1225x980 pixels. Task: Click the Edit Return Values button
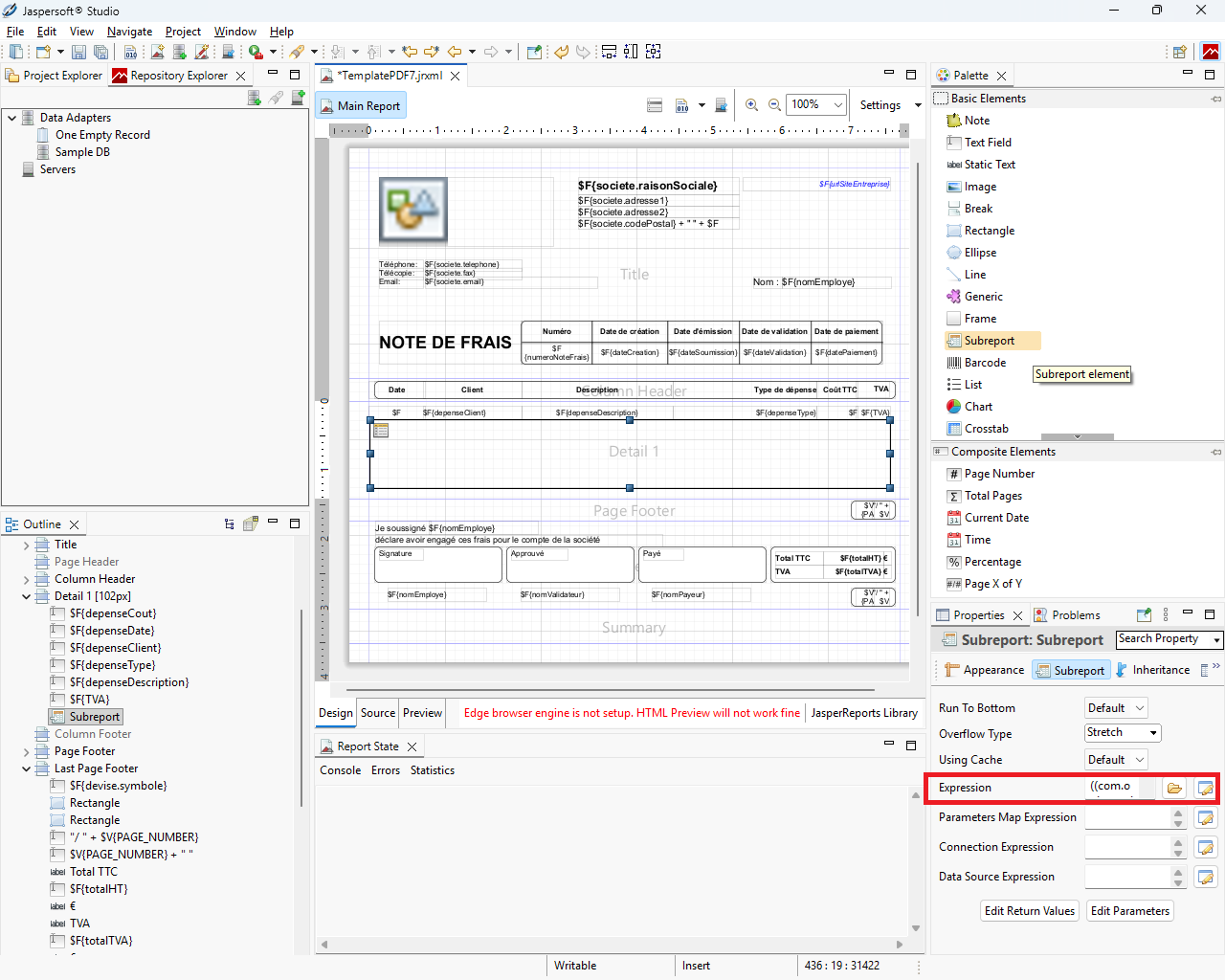1030,911
